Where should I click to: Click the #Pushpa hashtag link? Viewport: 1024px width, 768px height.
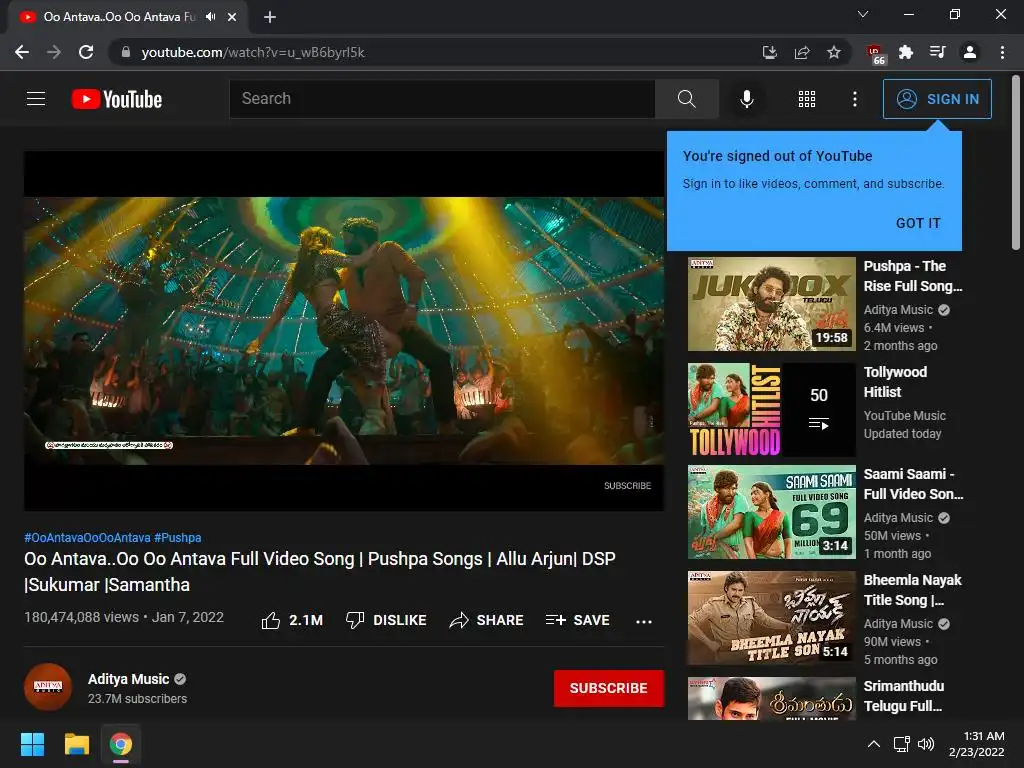coord(178,537)
